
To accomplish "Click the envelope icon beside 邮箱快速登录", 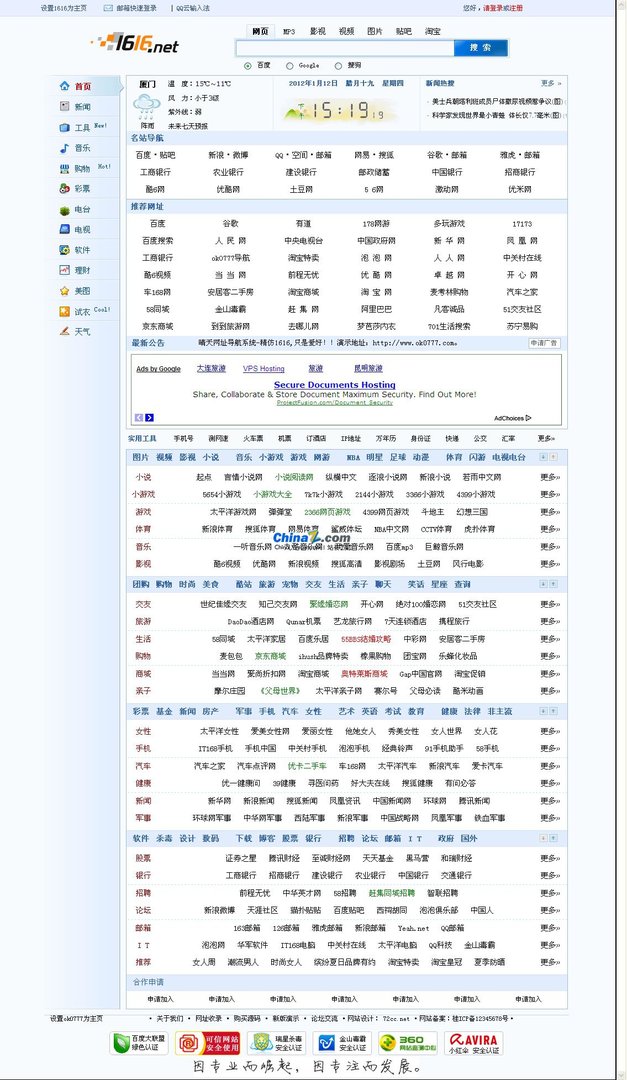I will tap(108, 8).
